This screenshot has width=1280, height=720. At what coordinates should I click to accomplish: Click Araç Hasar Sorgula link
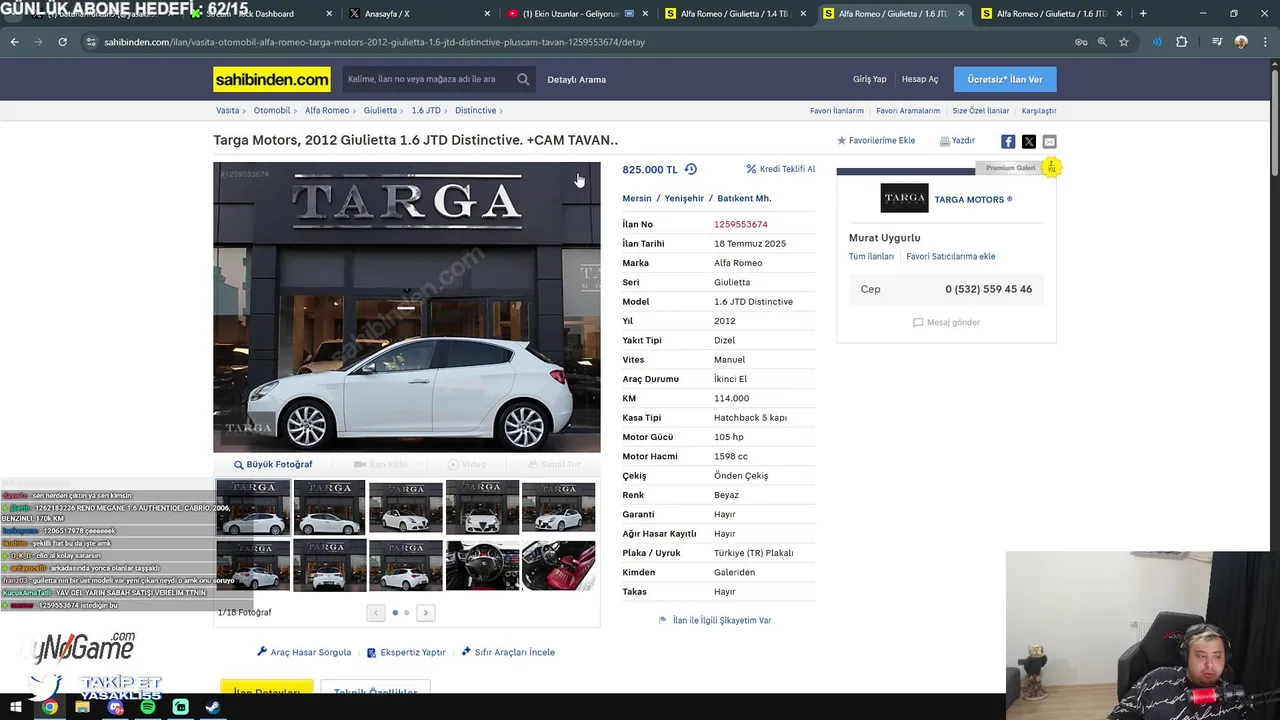[x=304, y=652]
